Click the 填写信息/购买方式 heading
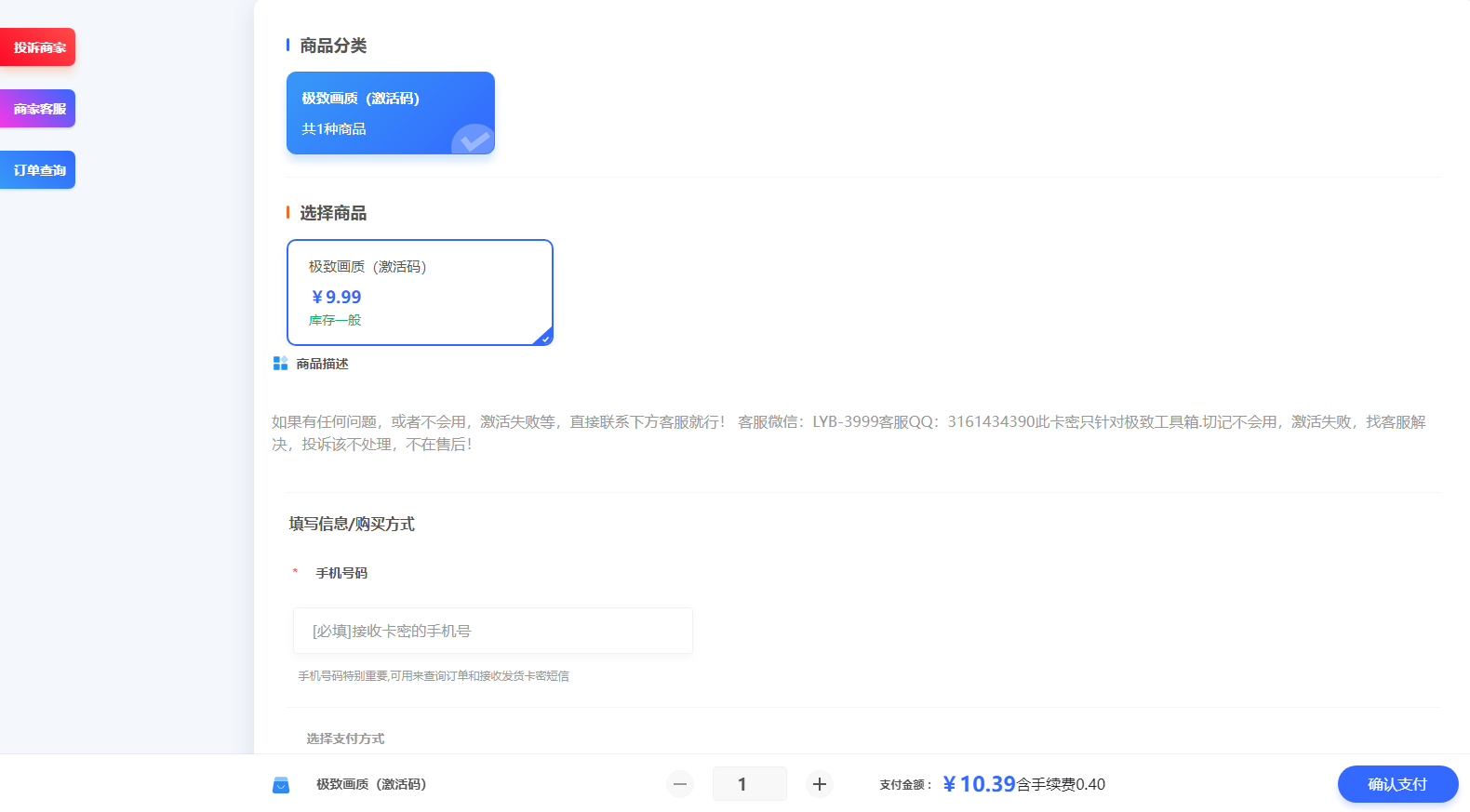Image resolution: width=1470 pixels, height=812 pixels. click(x=352, y=524)
